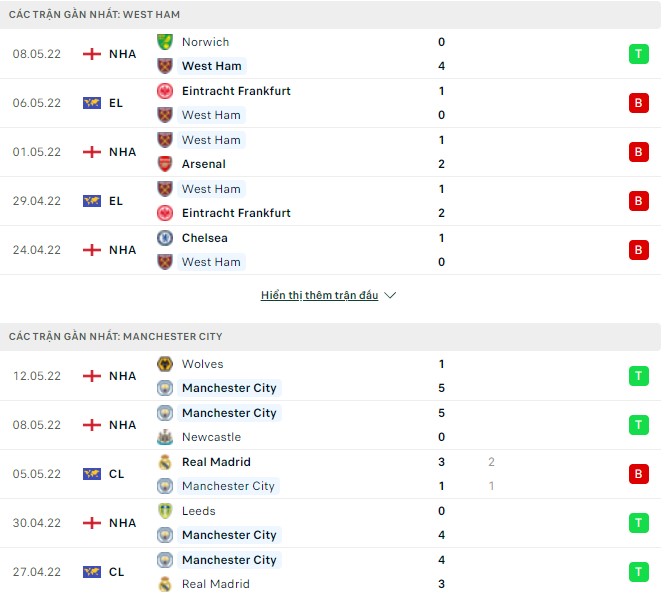Expand more matches with Hiển thị thêm trận đấu
The height and width of the screenshot is (595, 672).
[319, 296]
